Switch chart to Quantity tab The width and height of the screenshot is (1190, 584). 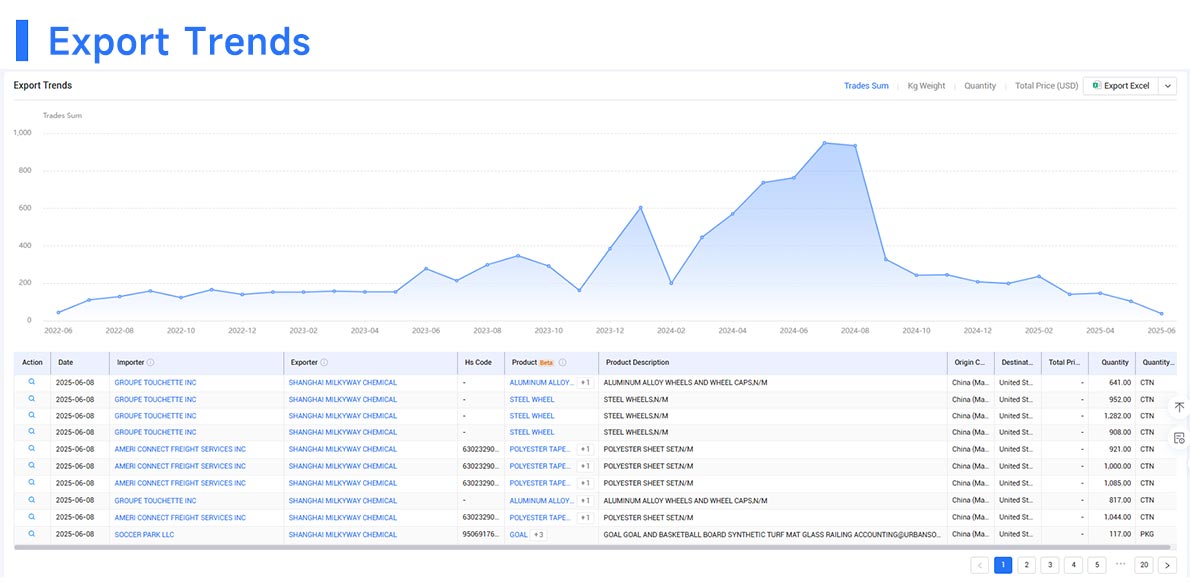point(980,86)
